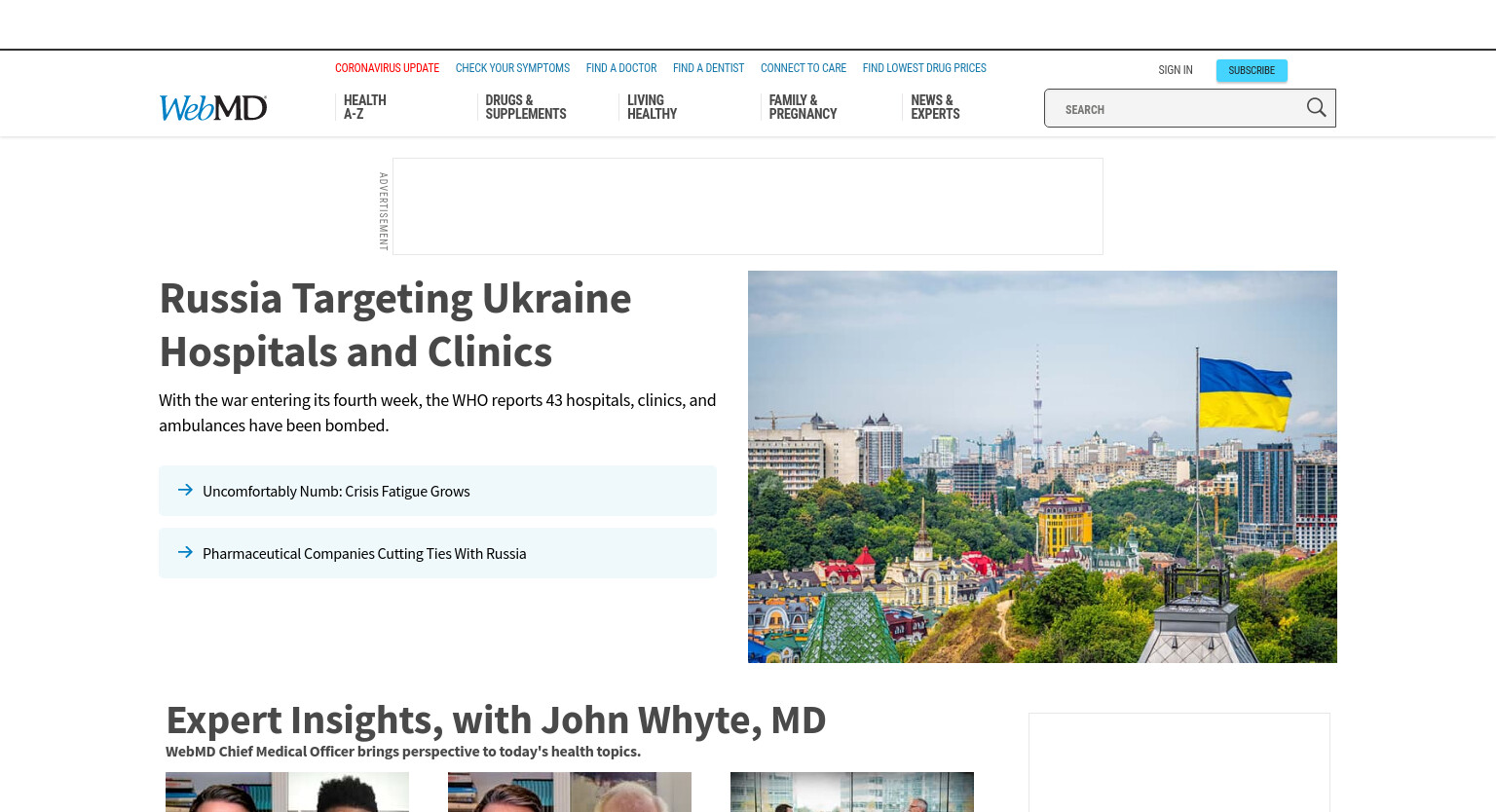
Task: Open the Health A-Z menu
Action: point(365,107)
